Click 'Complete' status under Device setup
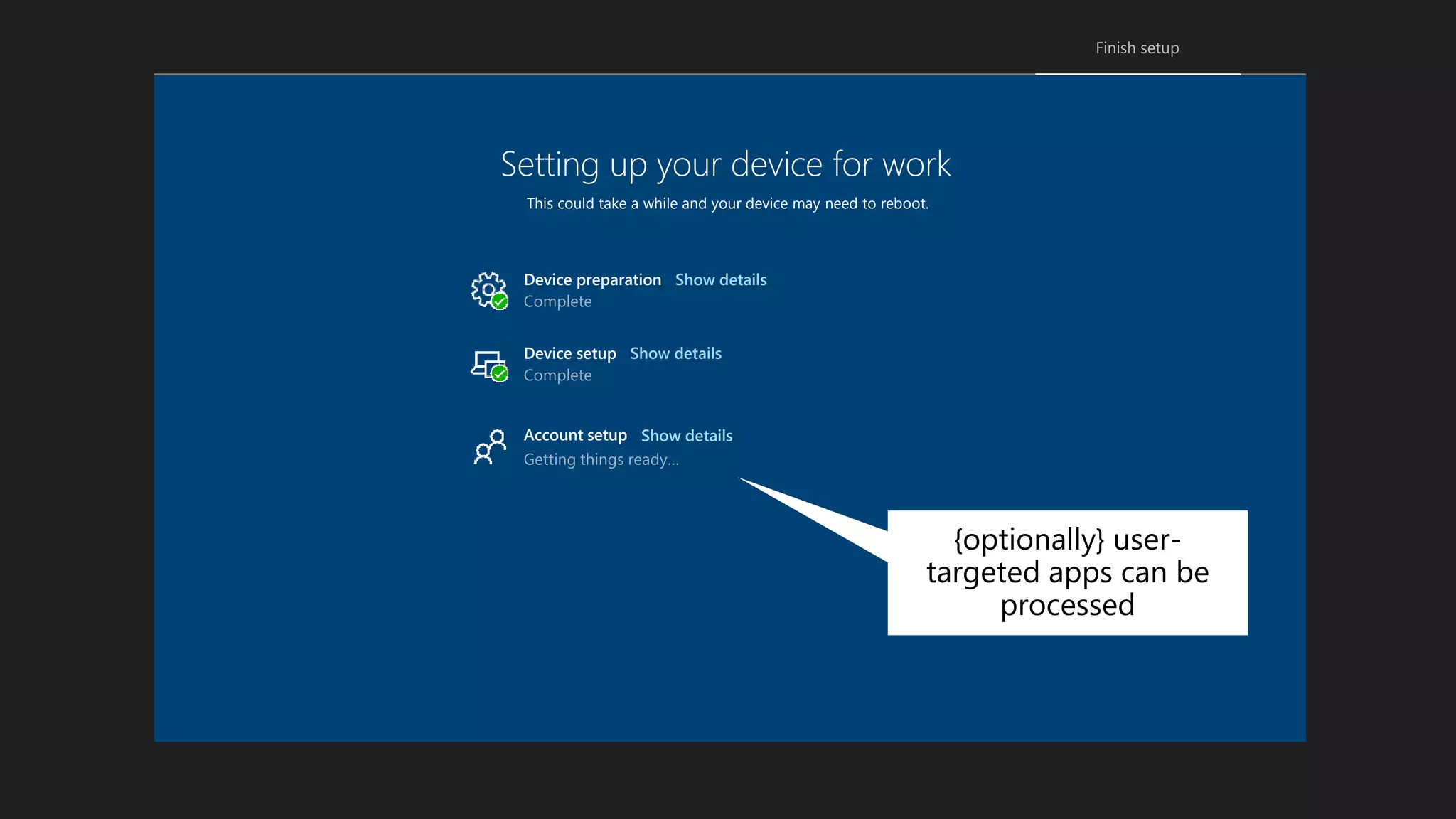This screenshot has height=819, width=1456. (x=557, y=375)
